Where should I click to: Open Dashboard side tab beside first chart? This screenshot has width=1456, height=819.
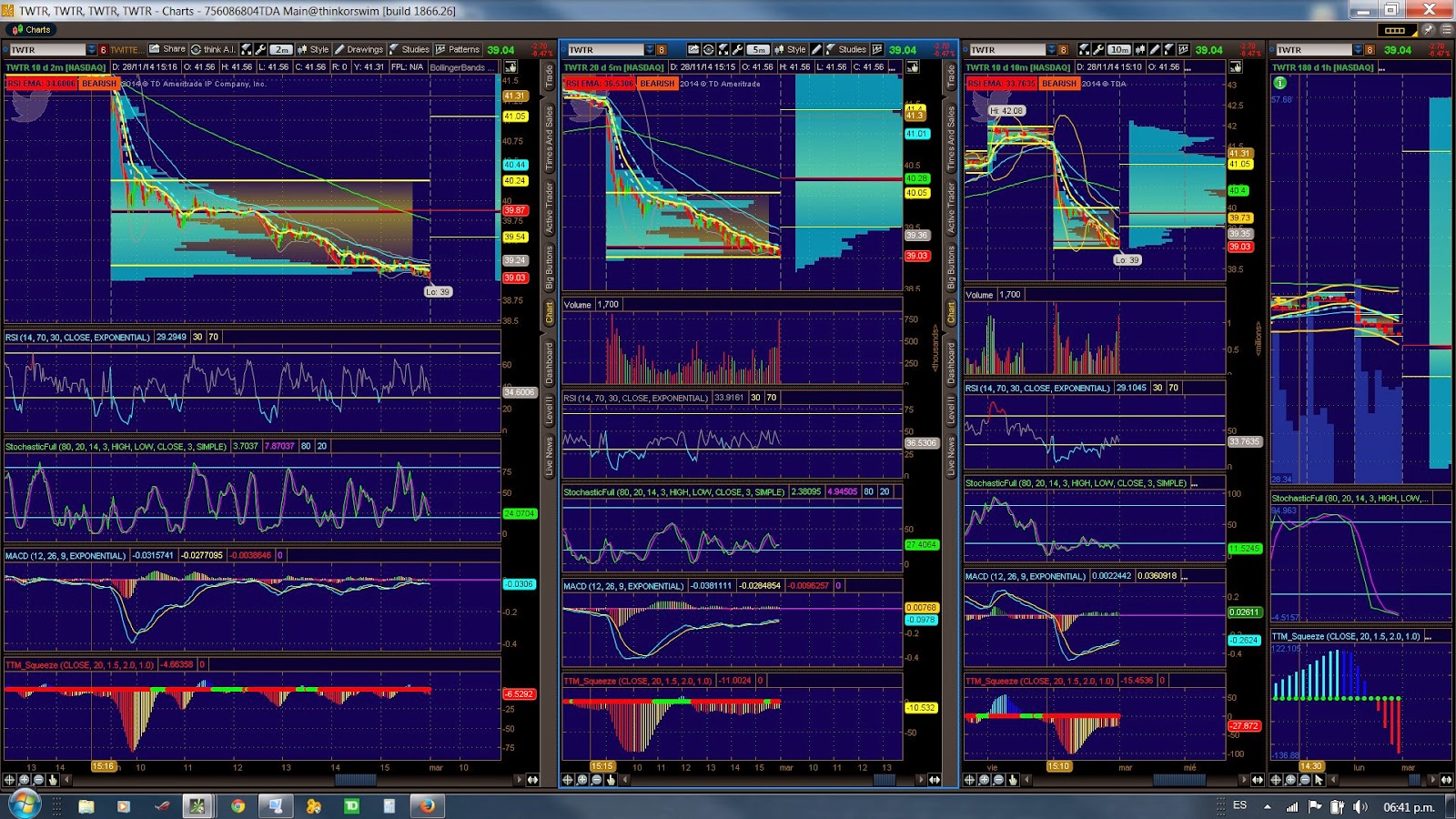point(549,363)
